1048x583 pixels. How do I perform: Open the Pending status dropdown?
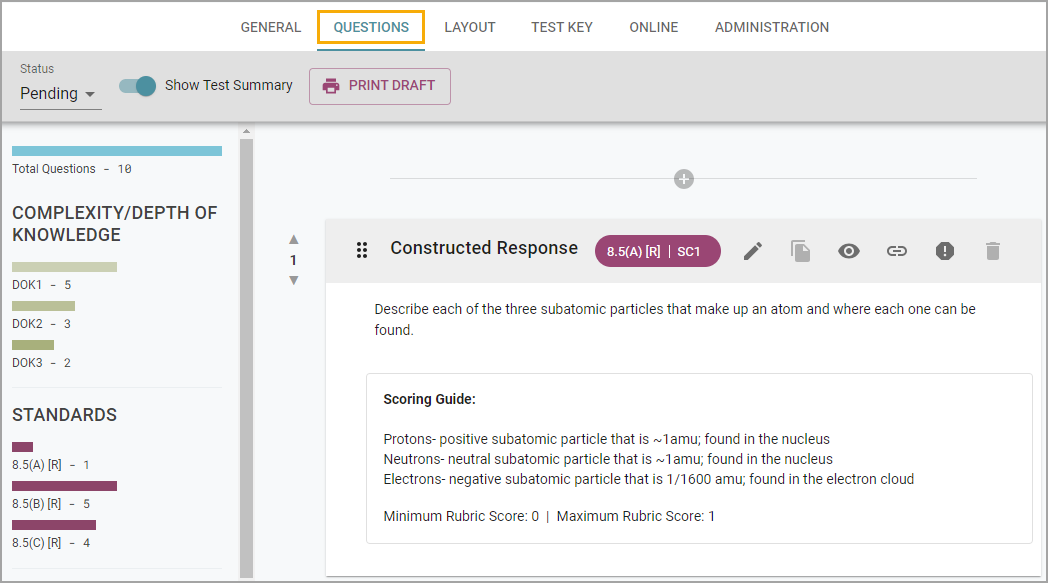[x=58, y=94]
